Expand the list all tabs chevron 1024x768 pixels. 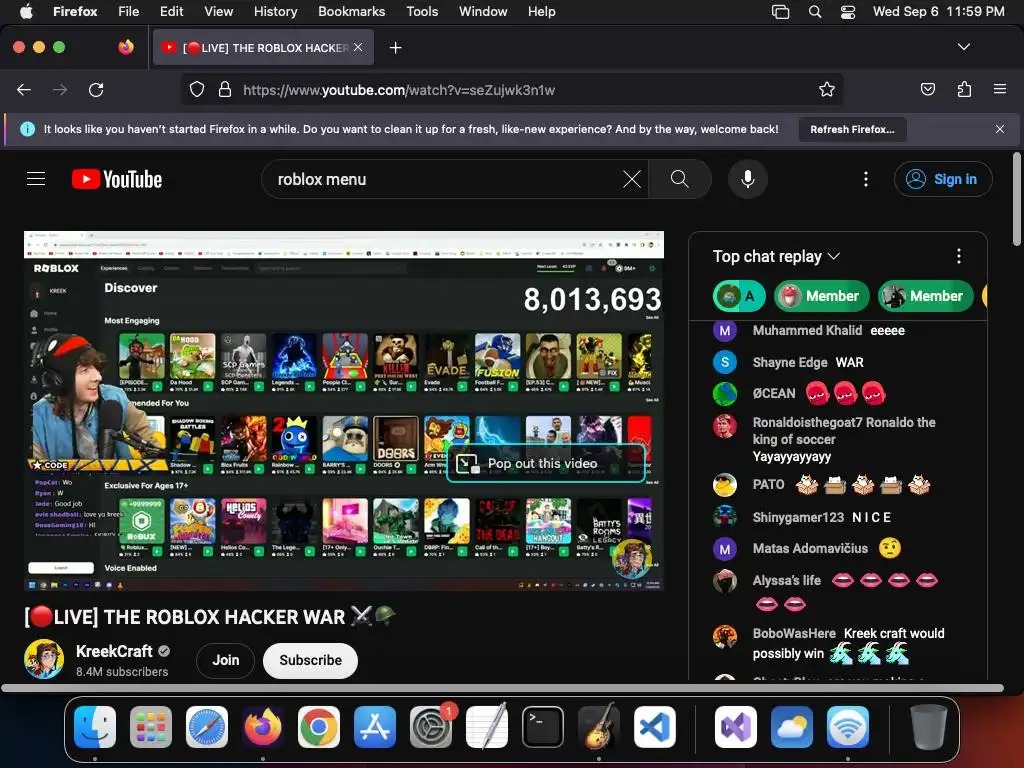(963, 47)
